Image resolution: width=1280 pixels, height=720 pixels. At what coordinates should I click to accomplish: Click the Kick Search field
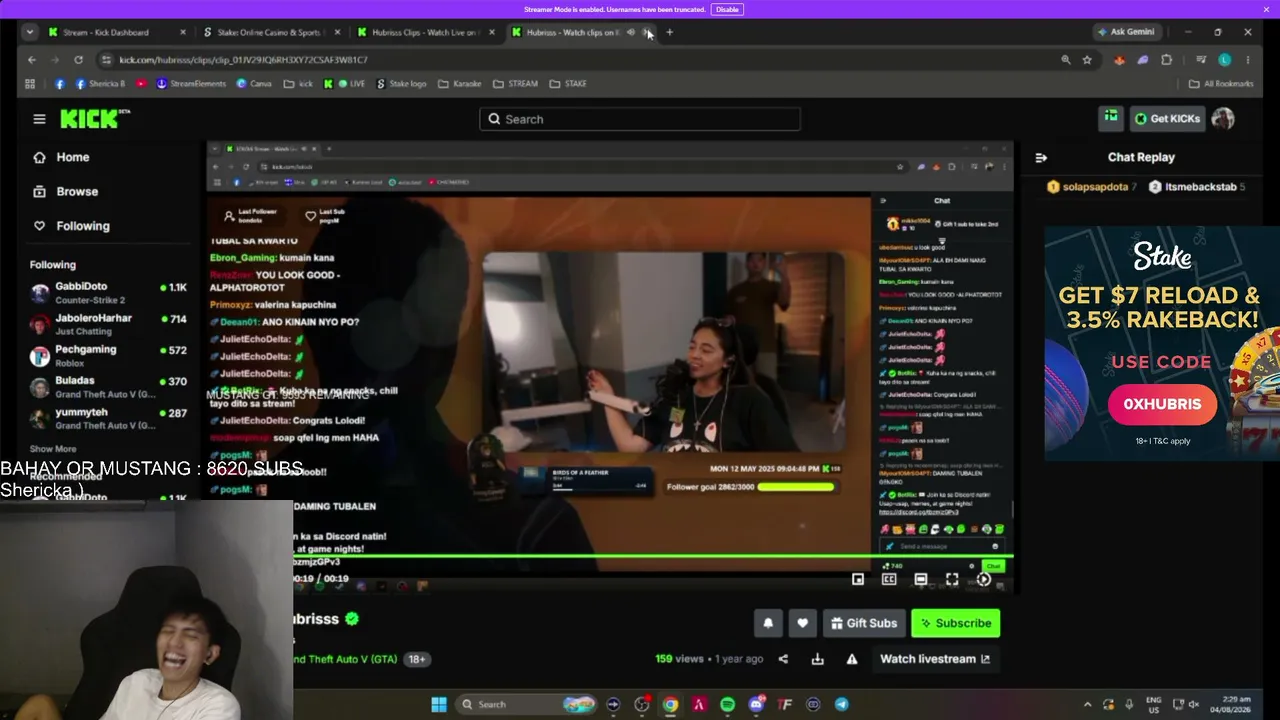point(640,119)
